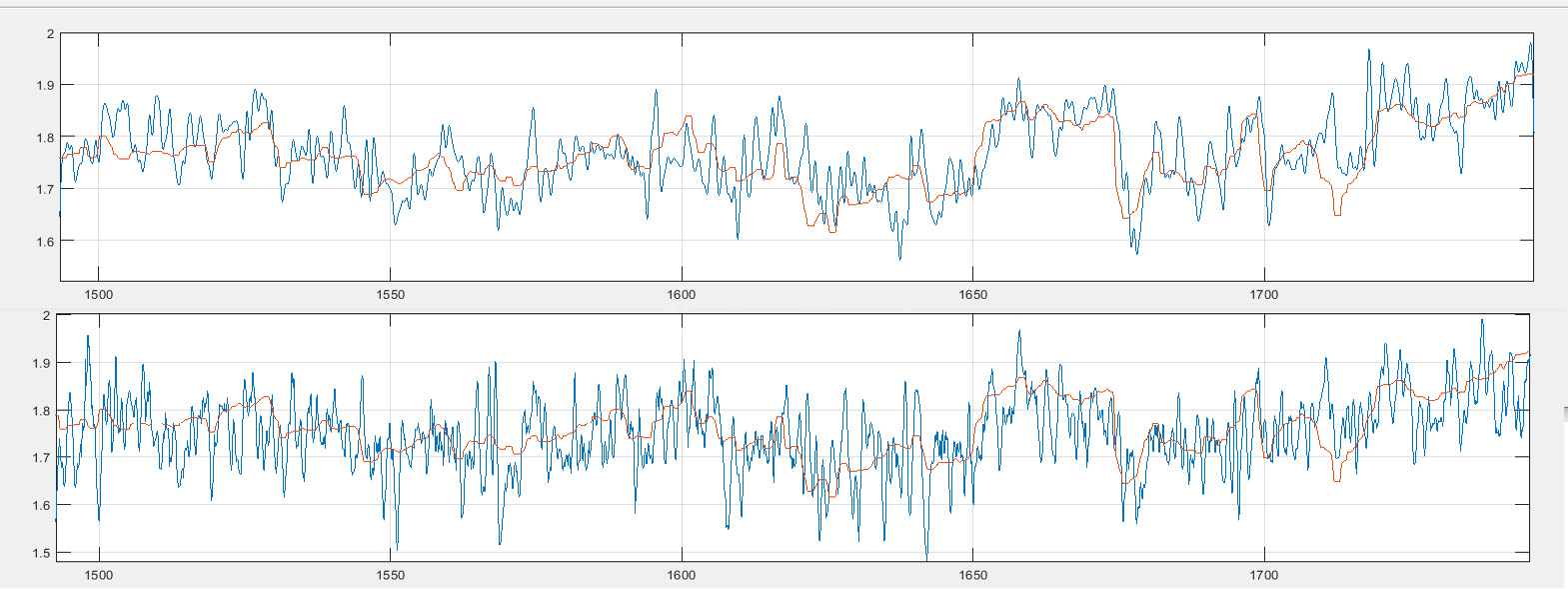Click the 1.5 y-axis label on bottom plot

42,553
